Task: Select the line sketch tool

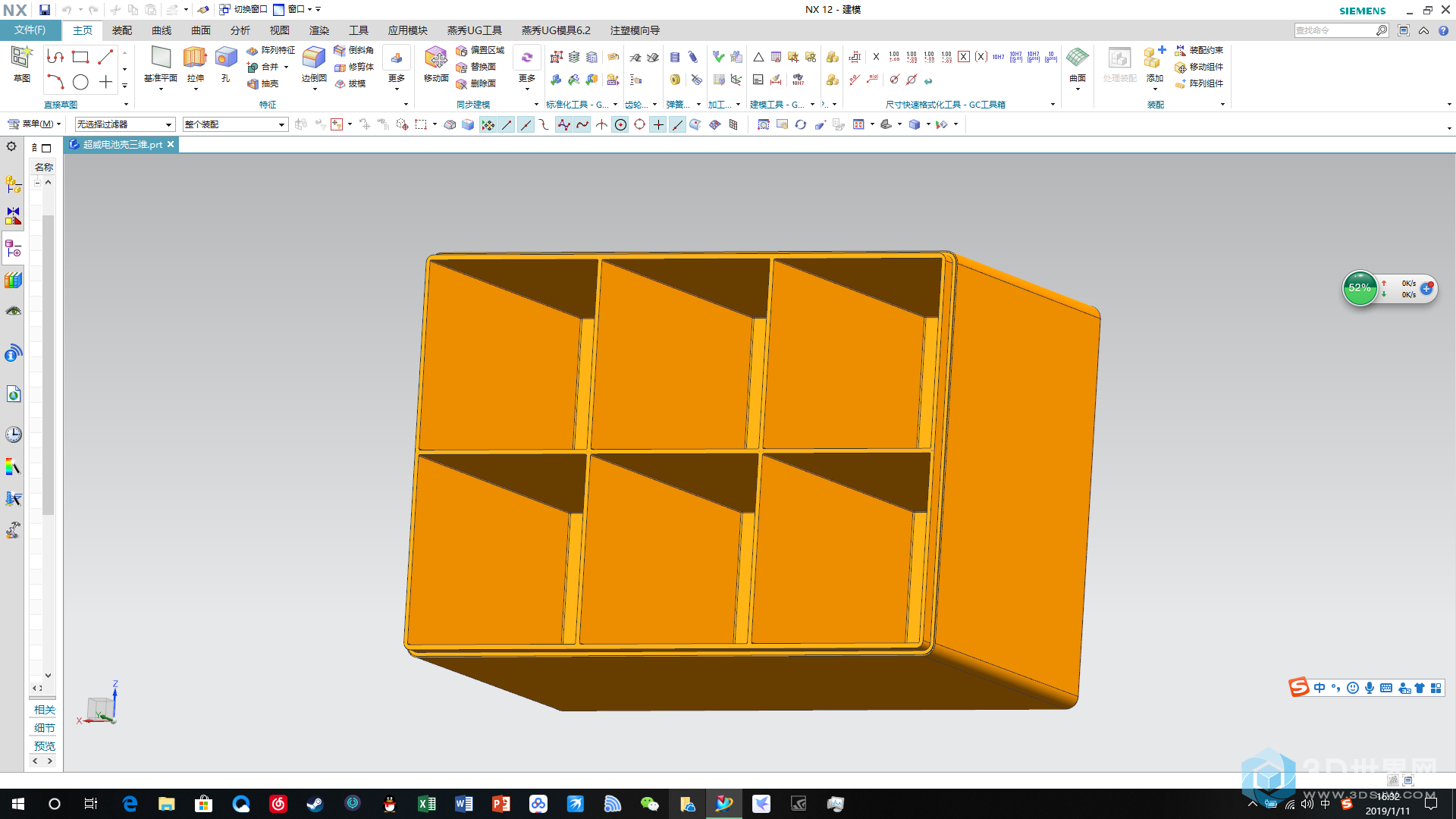Action: tap(105, 57)
